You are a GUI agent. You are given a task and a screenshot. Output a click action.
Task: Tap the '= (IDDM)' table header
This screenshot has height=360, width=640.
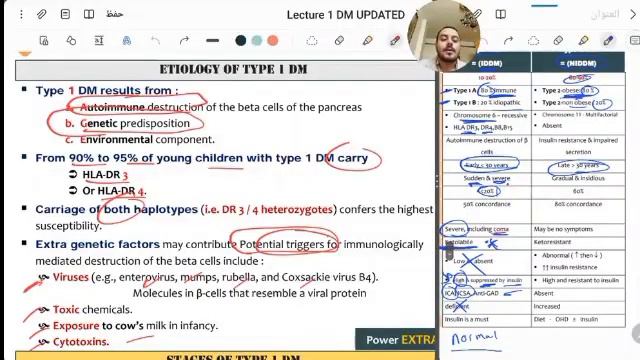pos(487,63)
